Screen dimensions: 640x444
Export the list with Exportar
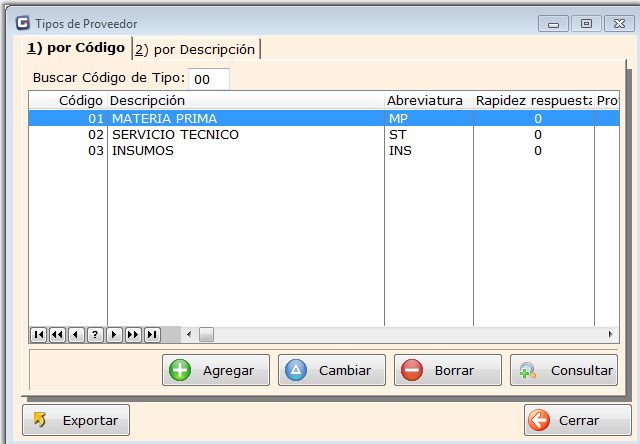[76, 420]
